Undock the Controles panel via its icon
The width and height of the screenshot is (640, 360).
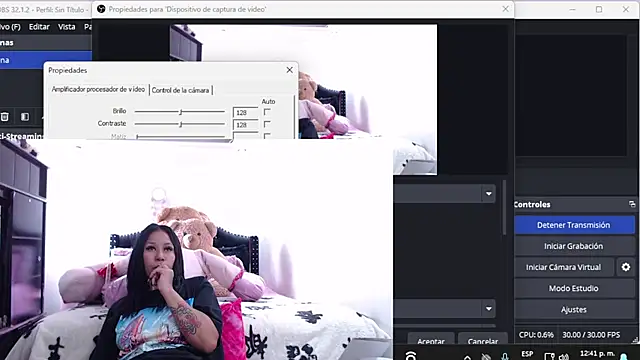point(632,204)
